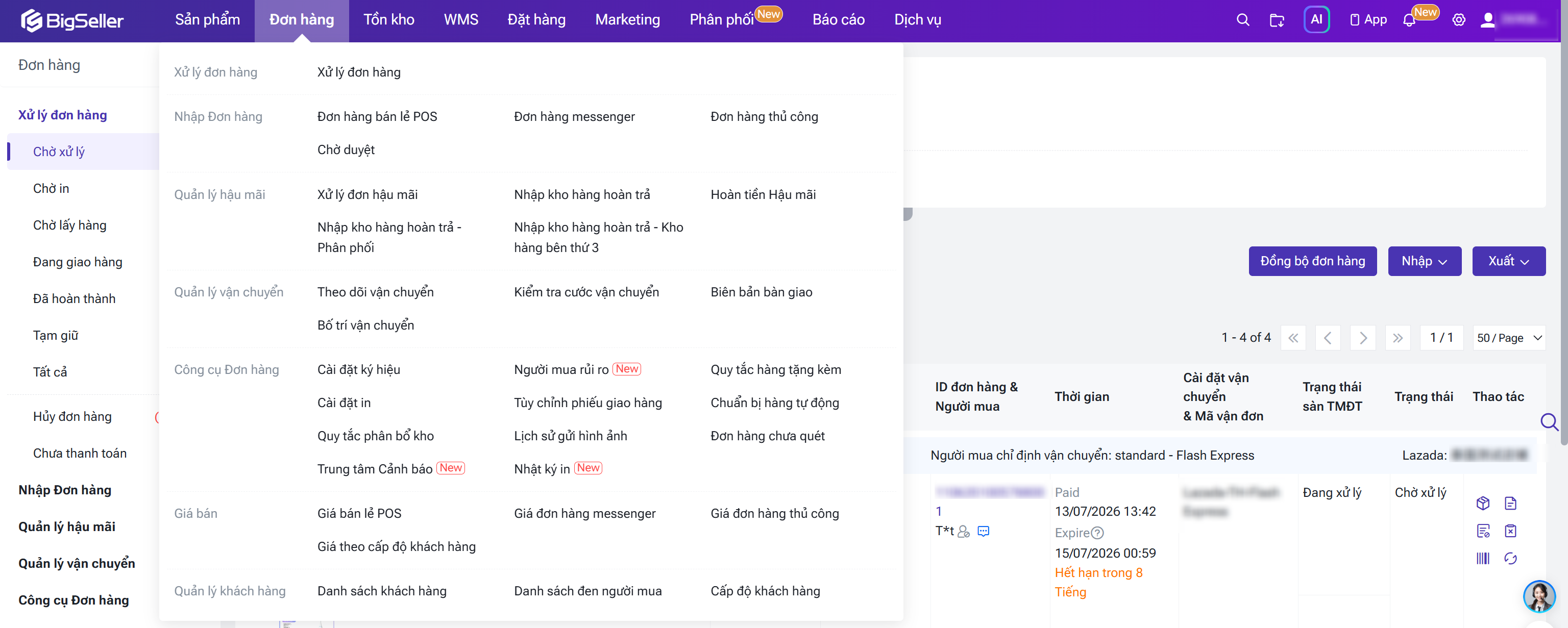Click the package box icon in Thao tác

pyautogui.click(x=1483, y=503)
